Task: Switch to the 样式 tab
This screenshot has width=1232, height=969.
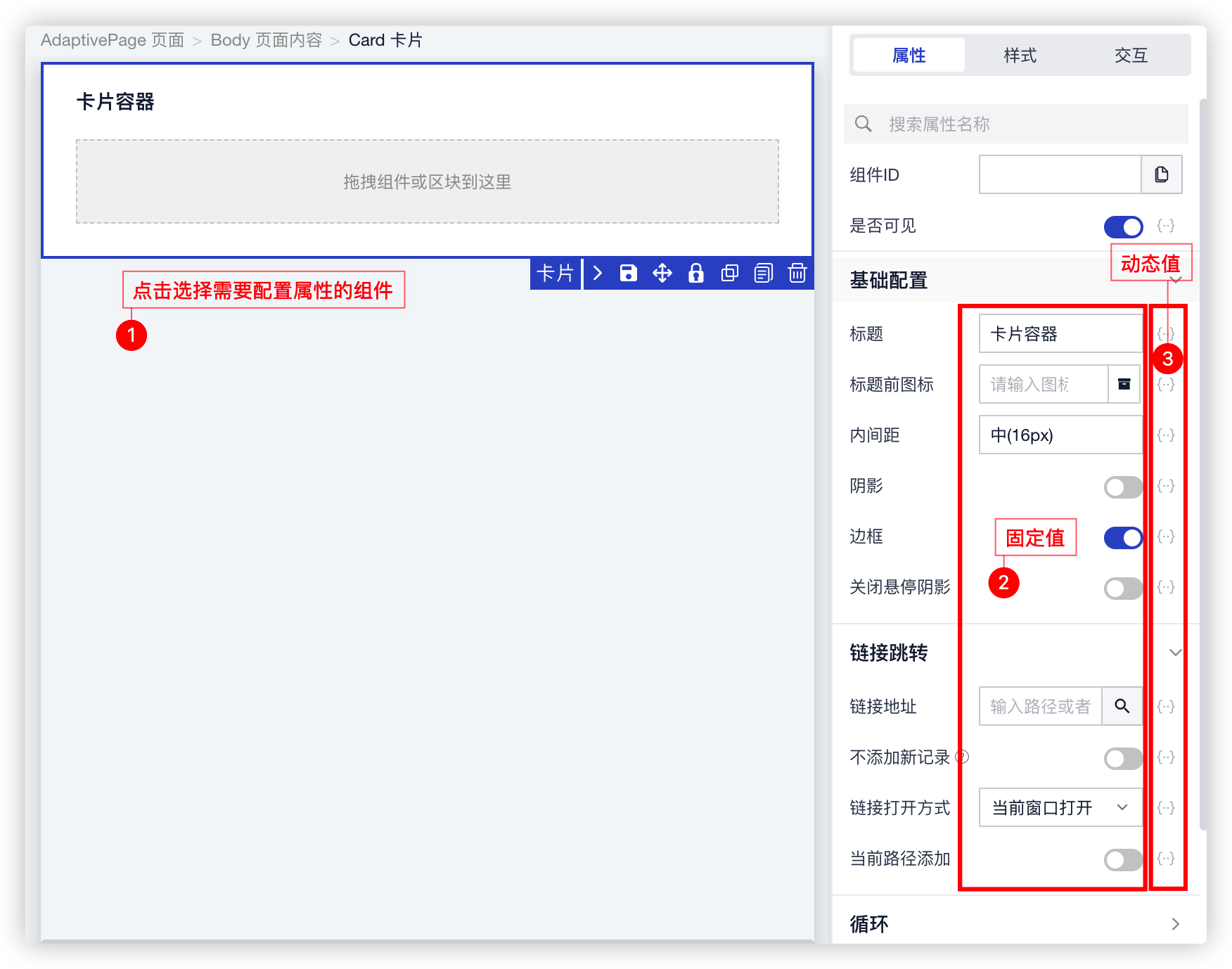Action: click(1020, 56)
